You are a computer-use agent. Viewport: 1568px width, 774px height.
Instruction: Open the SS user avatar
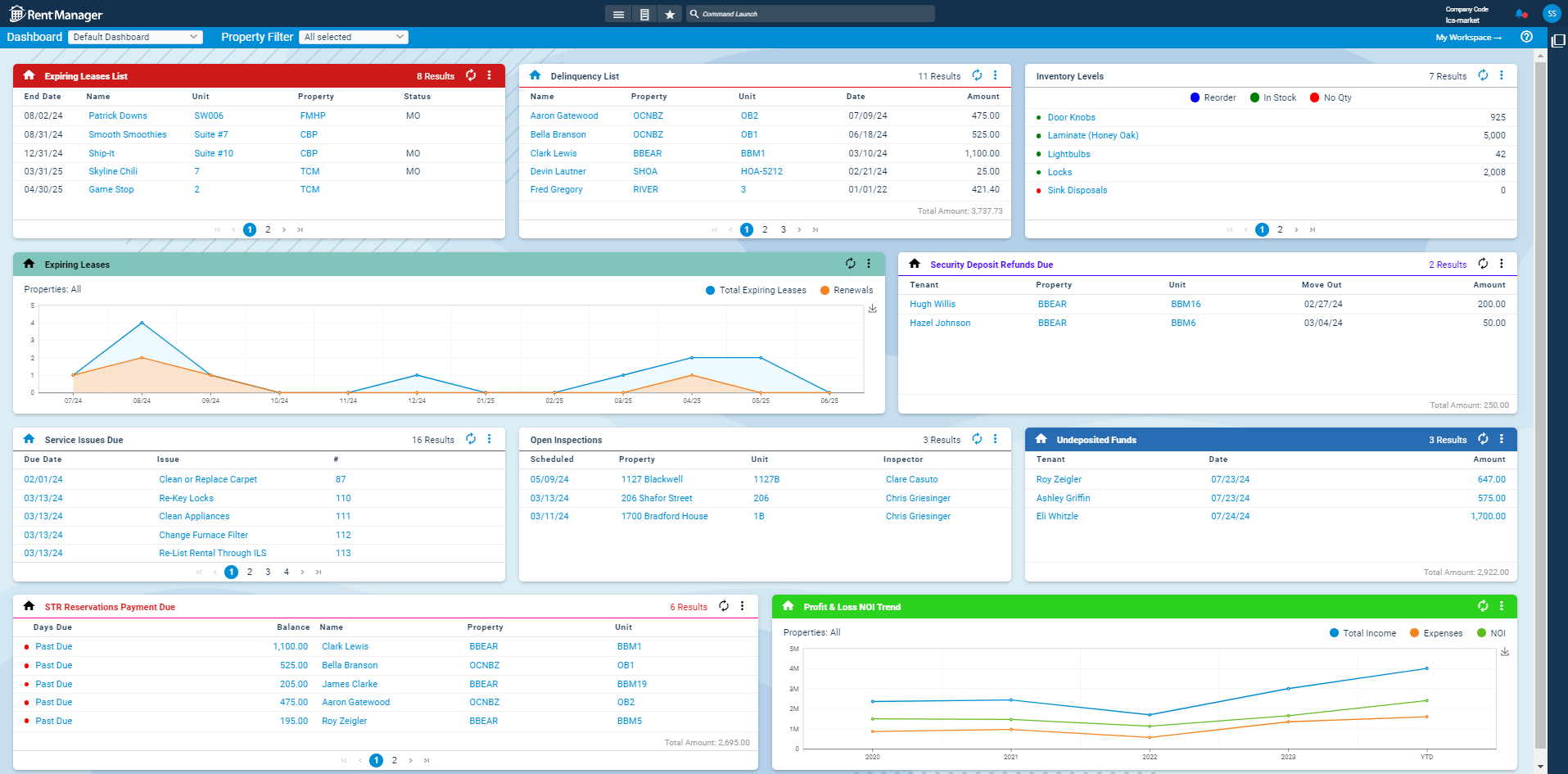1552,14
